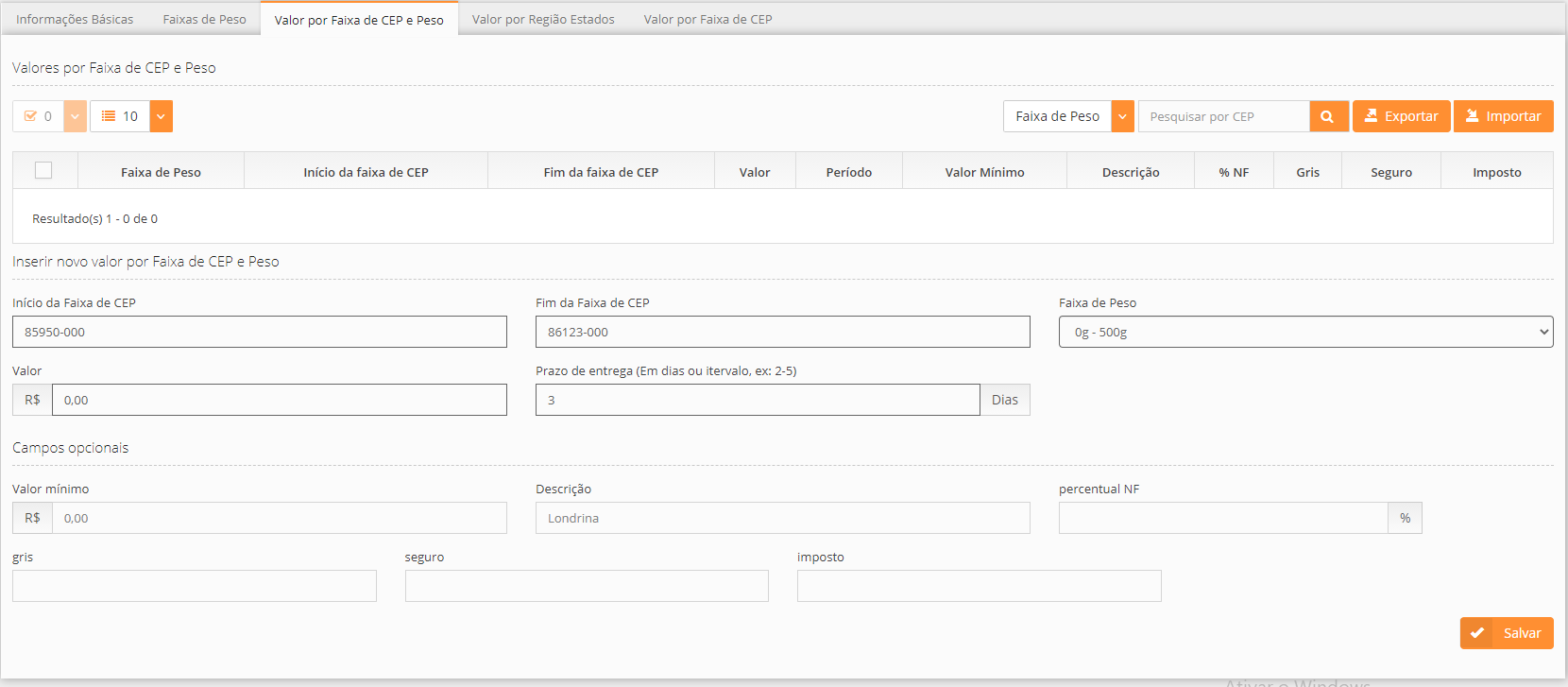Image resolution: width=1568 pixels, height=687 pixels.
Task: Click the list icon showing 10 per page
Action: [120, 116]
